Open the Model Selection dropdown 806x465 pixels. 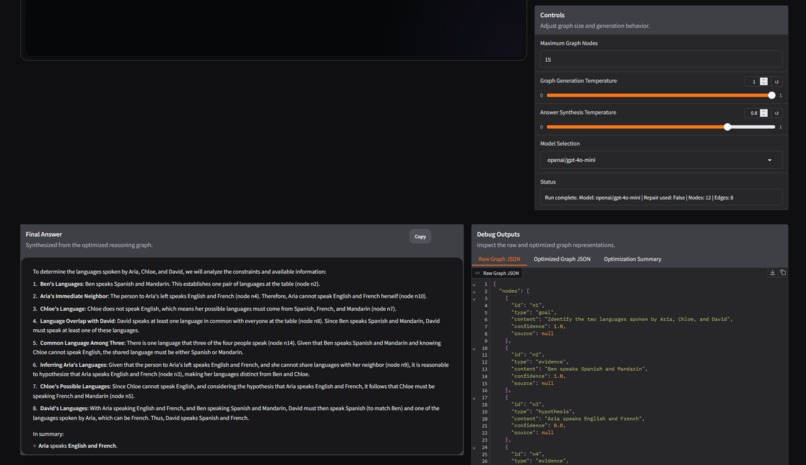(x=661, y=160)
